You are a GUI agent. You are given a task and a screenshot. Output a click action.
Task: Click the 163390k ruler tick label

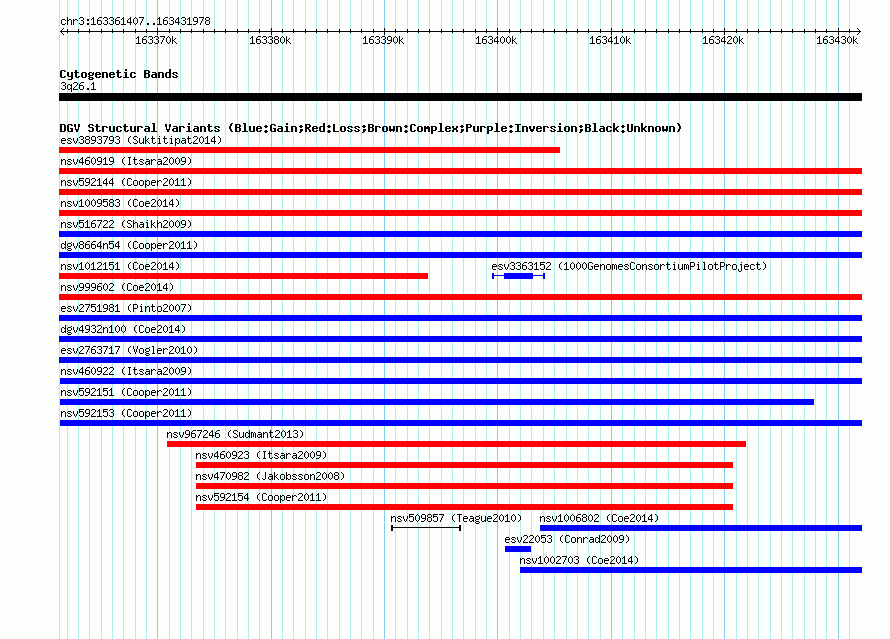pos(383,41)
